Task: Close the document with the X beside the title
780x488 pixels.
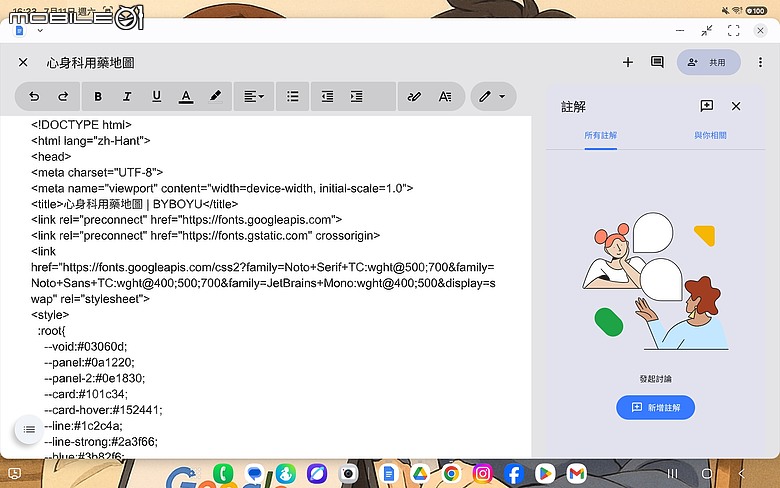Action: (x=23, y=62)
